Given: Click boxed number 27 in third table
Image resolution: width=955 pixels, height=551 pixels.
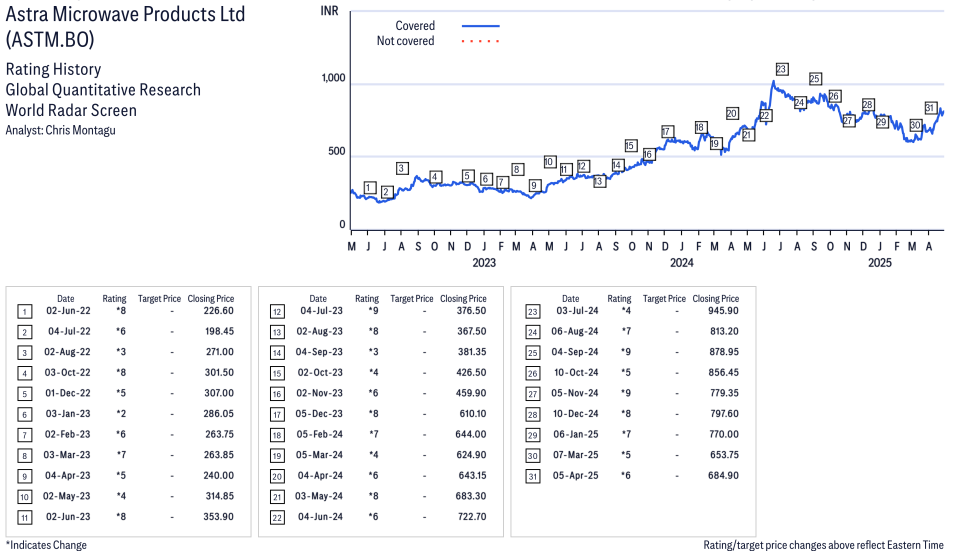Looking at the screenshot, I should click(x=533, y=395).
